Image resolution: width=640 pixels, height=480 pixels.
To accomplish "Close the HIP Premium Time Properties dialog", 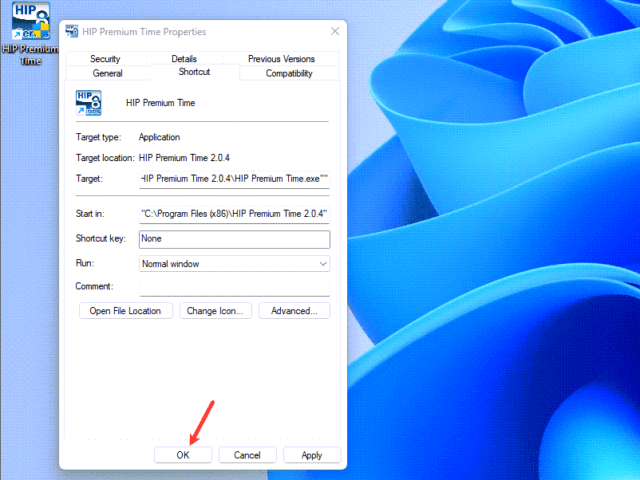I will (335, 31).
